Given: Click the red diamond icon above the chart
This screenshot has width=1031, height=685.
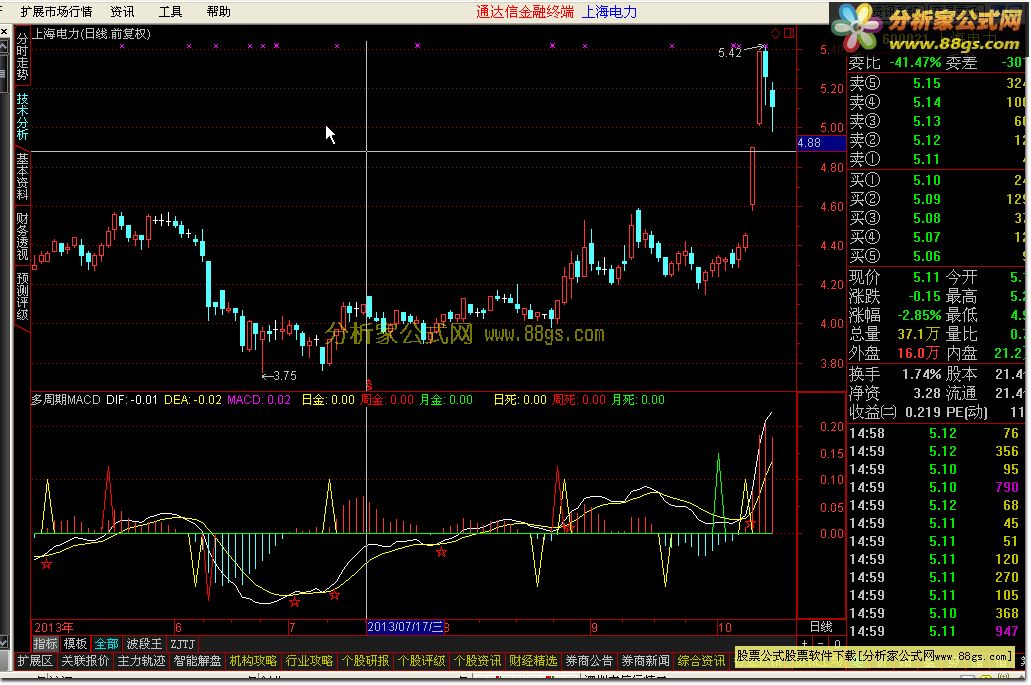Looking at the screenshot, I should (775, 33).
